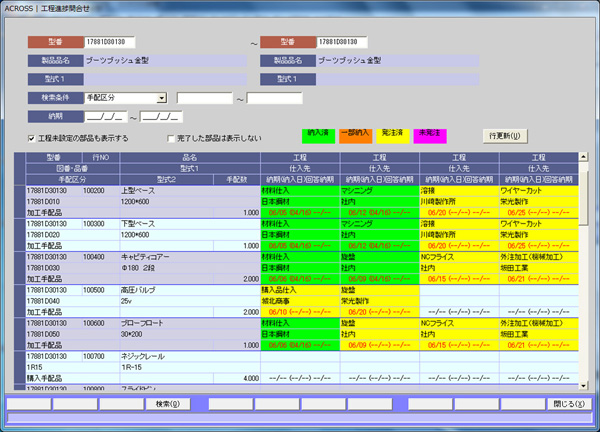This screenshot has width=600, height=432.
Task: Click the 行NO column header
Action: [x=101, y=157]
